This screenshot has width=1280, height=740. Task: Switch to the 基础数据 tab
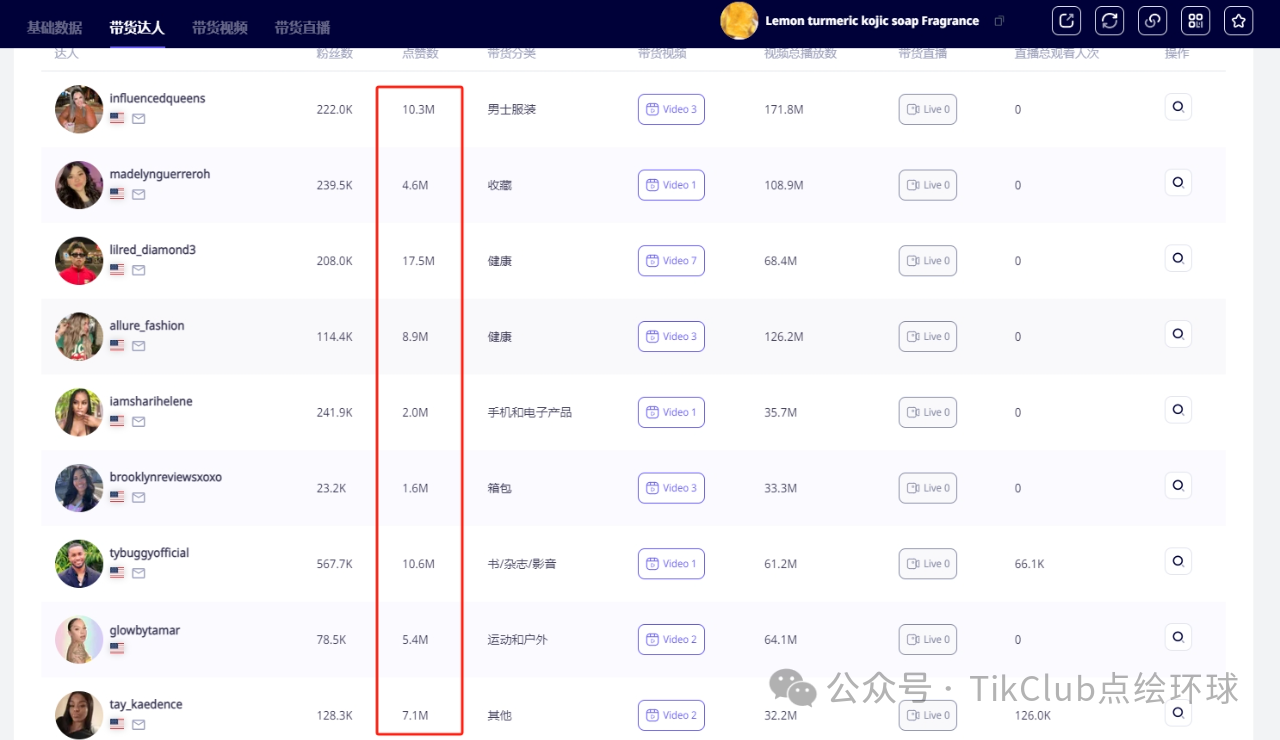pos(55,28)
